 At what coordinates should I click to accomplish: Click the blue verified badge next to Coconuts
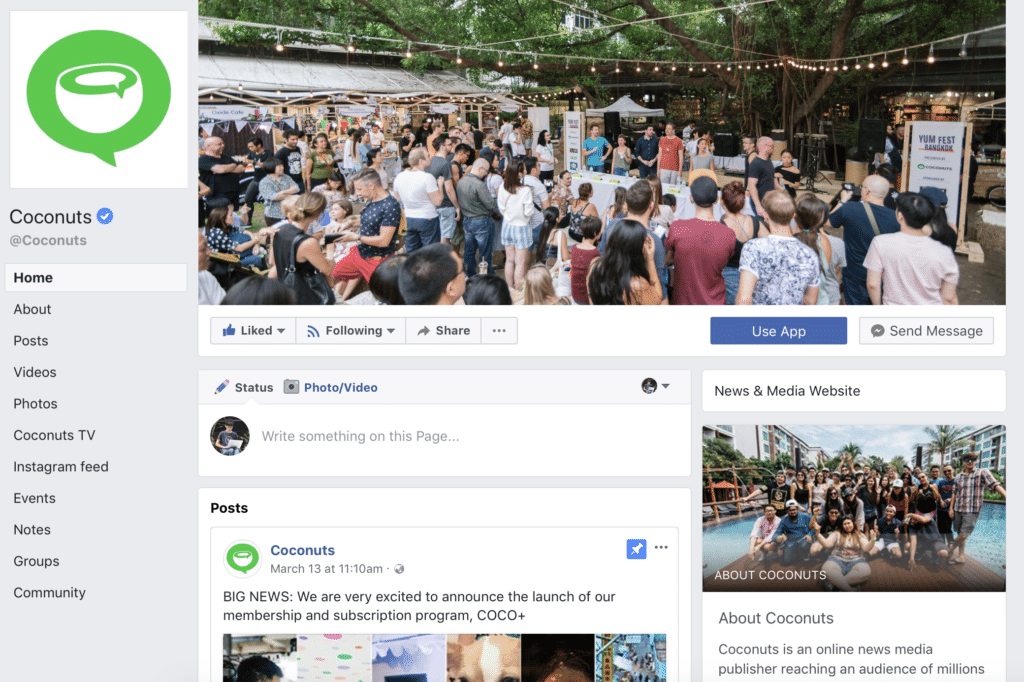click(x=105, y=216)
